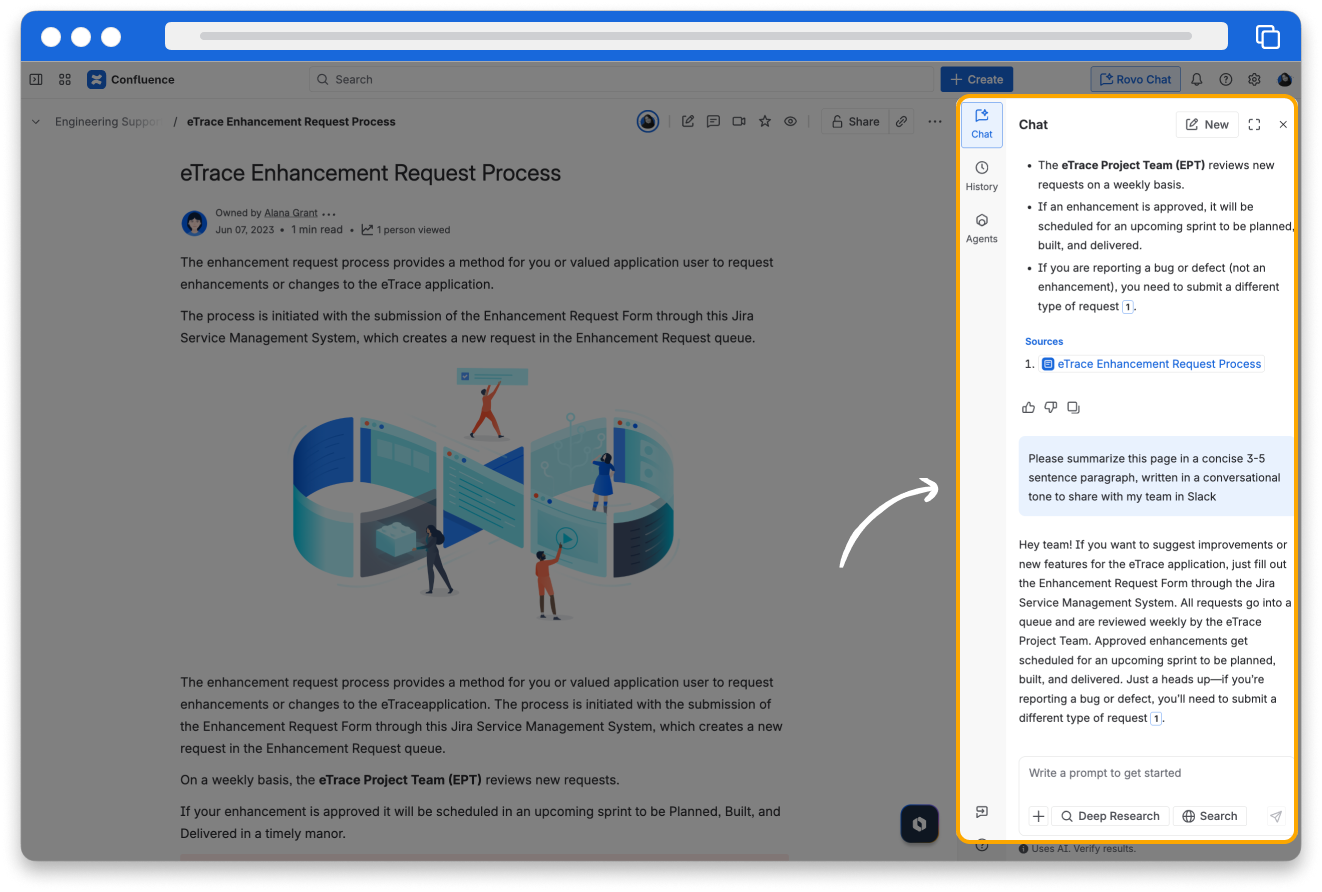The height and width of the screenshot is (892, 1322).
Task: Star this page
Action: [765, 121]
